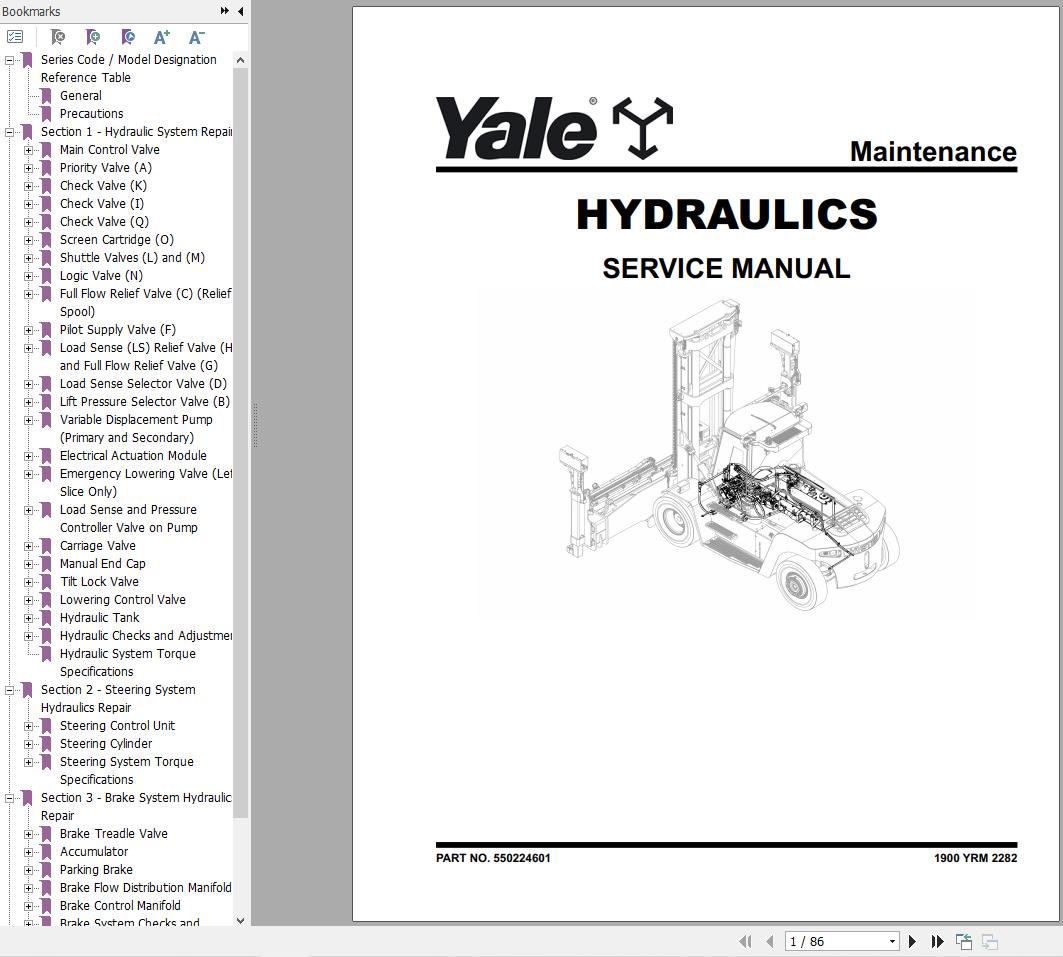Go to the previous page
This screenshot has height=957, width=1063.
[769, 941]
